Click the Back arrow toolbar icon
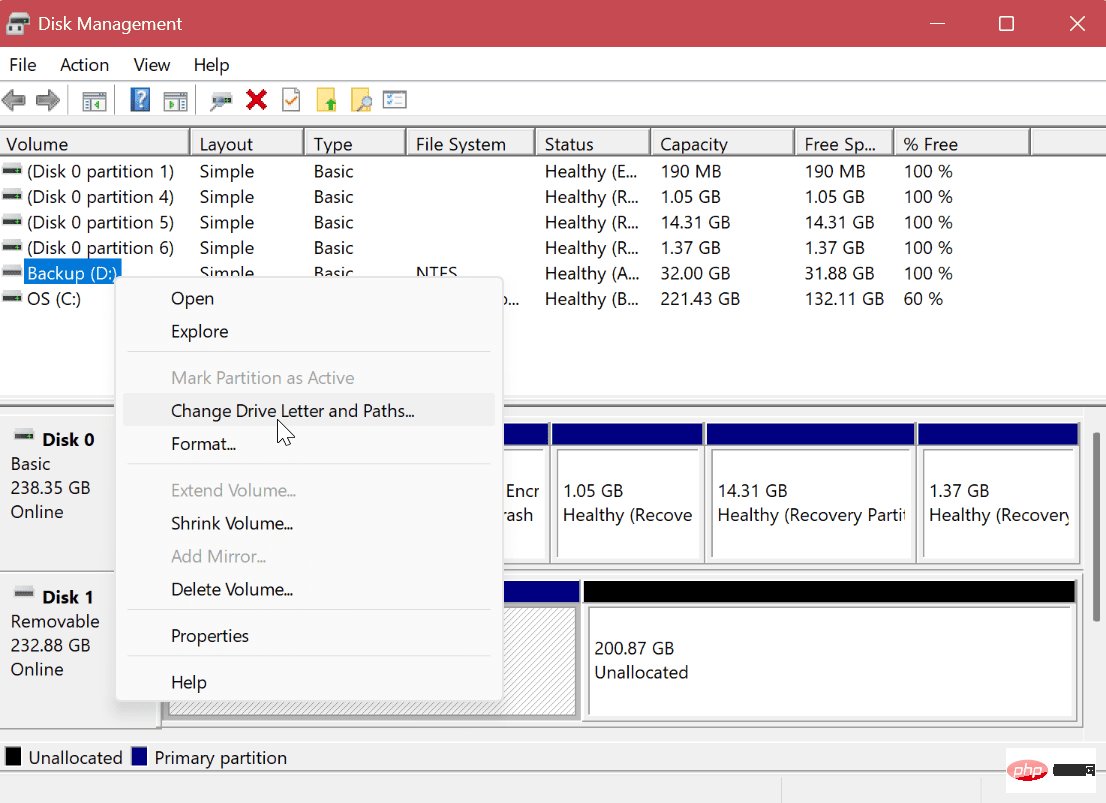This screenshot has width=1106, height=803. pyautogui.click(x=14, y=100)
